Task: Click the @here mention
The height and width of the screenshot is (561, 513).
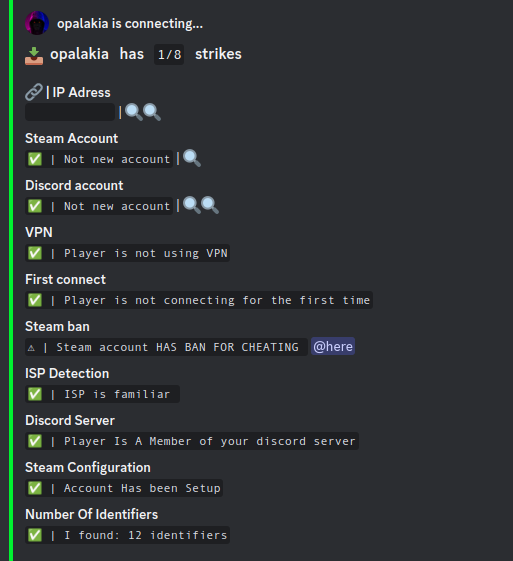Action: [x=333, y=346]
